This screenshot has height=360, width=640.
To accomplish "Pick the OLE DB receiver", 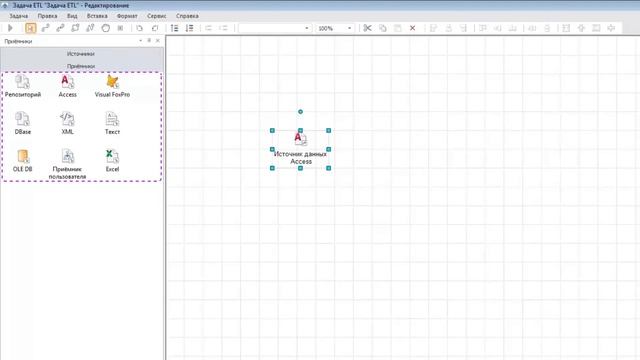I will (22, 160).
